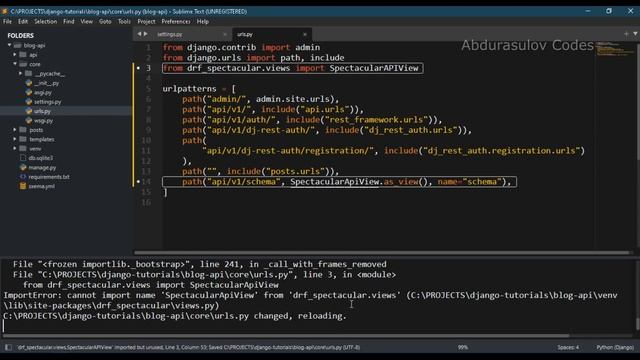
Task: Click the file icon beside requirements.txt
Action: point(23,177)
